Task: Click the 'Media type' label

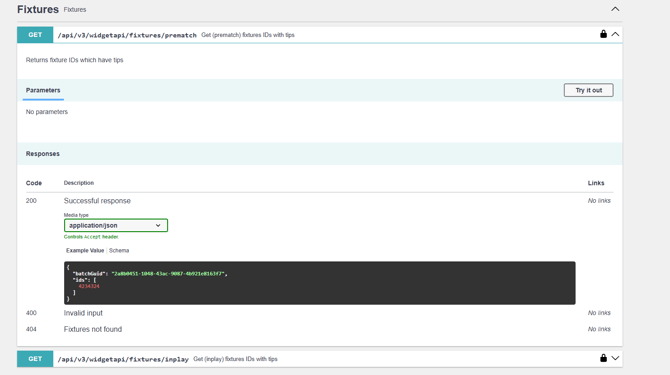Action: pos(76,215)
